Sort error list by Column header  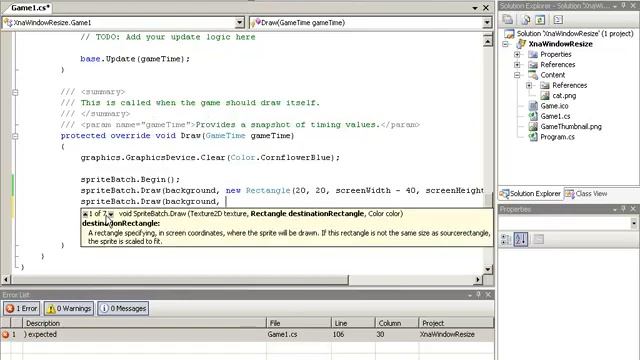coord(397,323)
